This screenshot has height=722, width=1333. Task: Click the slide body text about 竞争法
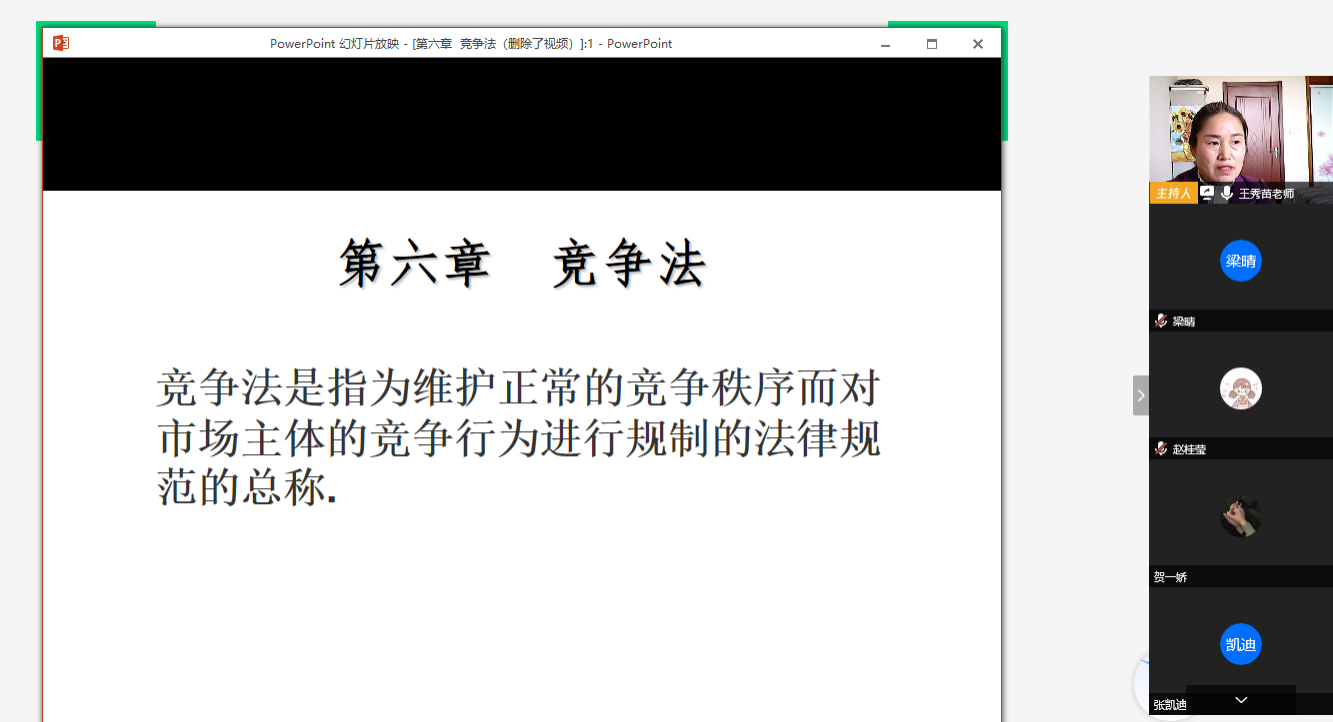coord(518,437)
